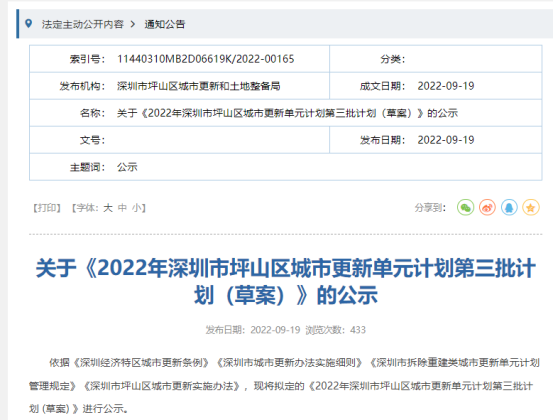
Task: Click the 主题词 value 公示
Action: coord(127,167)
